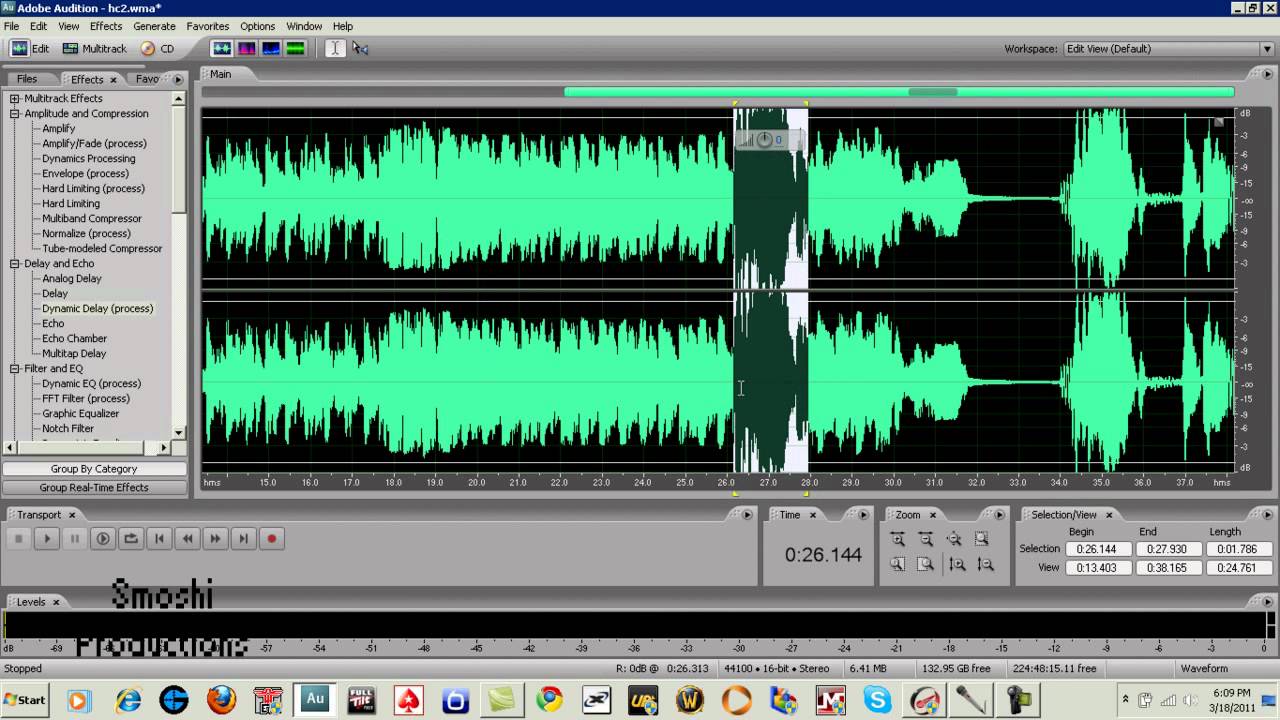Click Zoom Out Horizontally icon
Screen dimensions: 1280x720
925,538
